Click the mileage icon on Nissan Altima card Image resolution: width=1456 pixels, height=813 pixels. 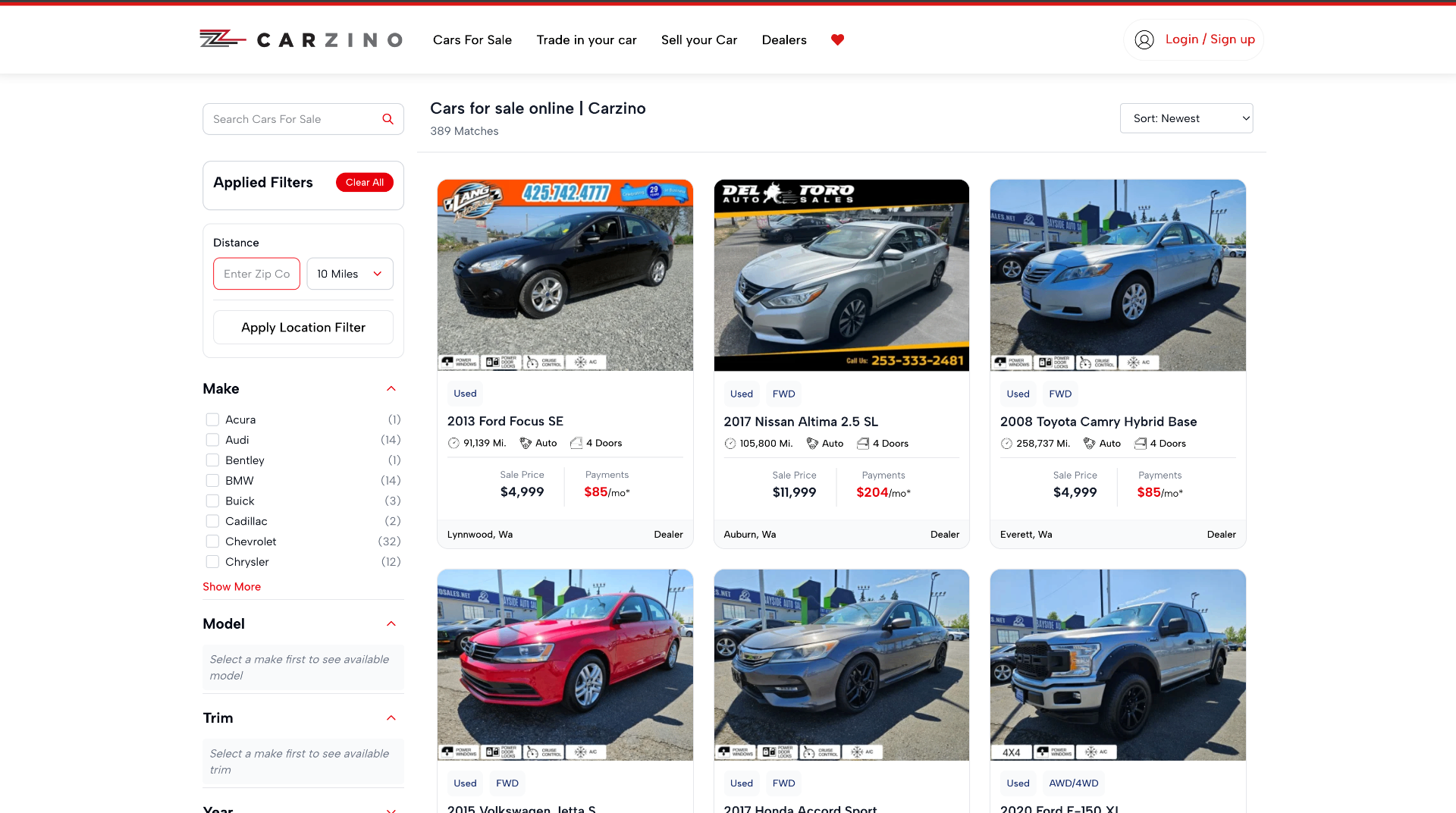(730, 444)
